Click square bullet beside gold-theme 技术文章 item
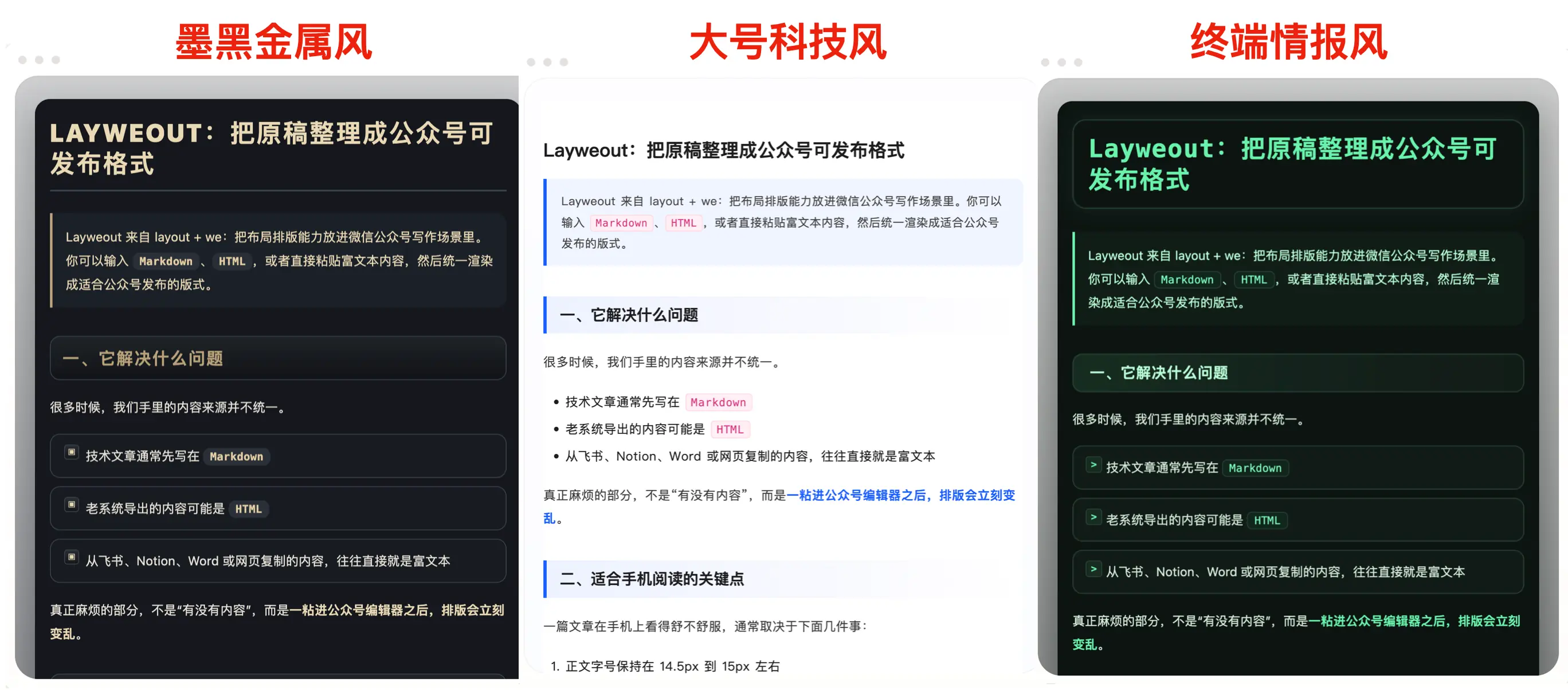The height and width of the screenshot is (690, 1568). click(x=72, y=452)
